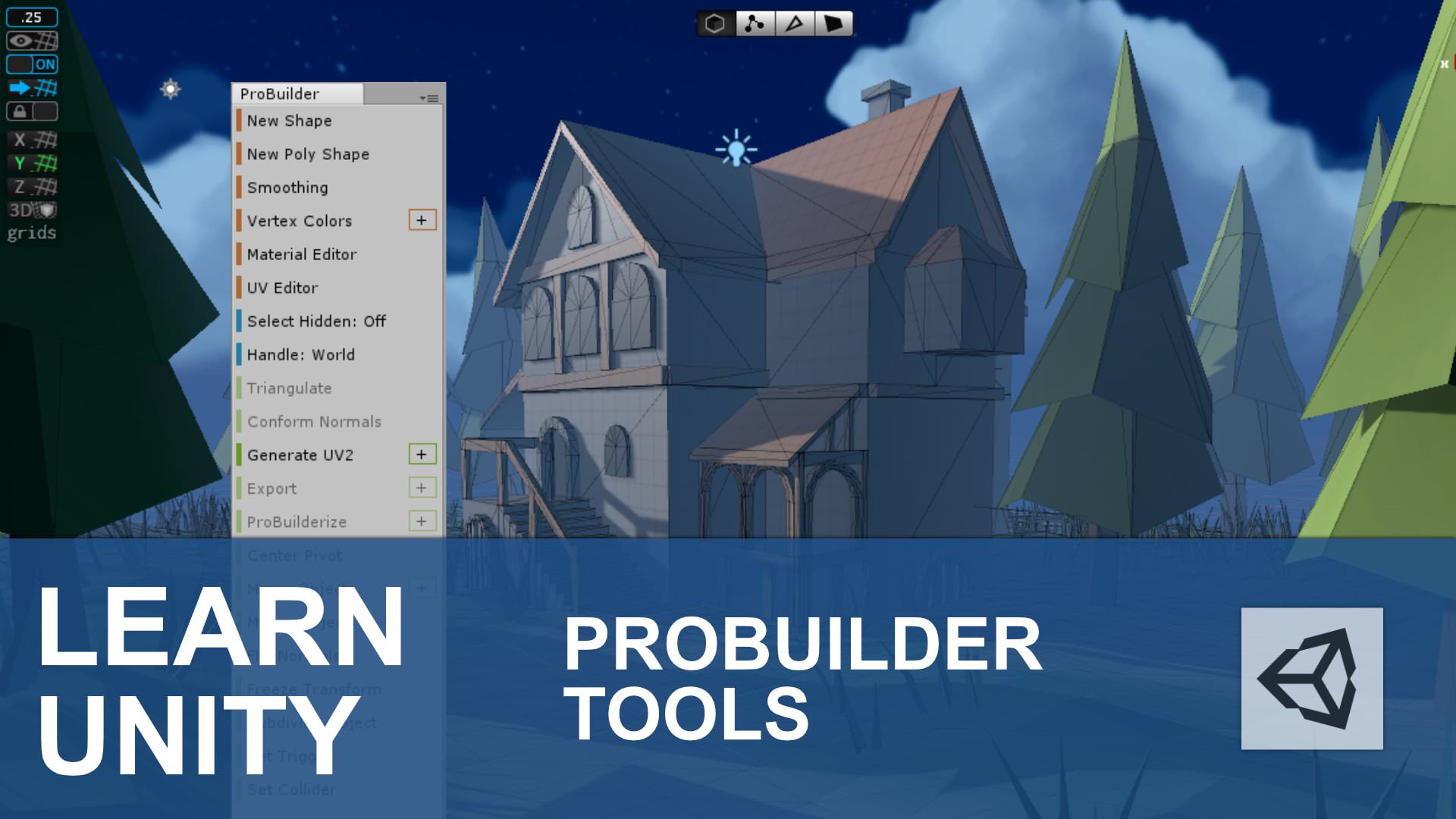
Task: Click the ProBuilder panel title bar
Action: pos(295,93)
